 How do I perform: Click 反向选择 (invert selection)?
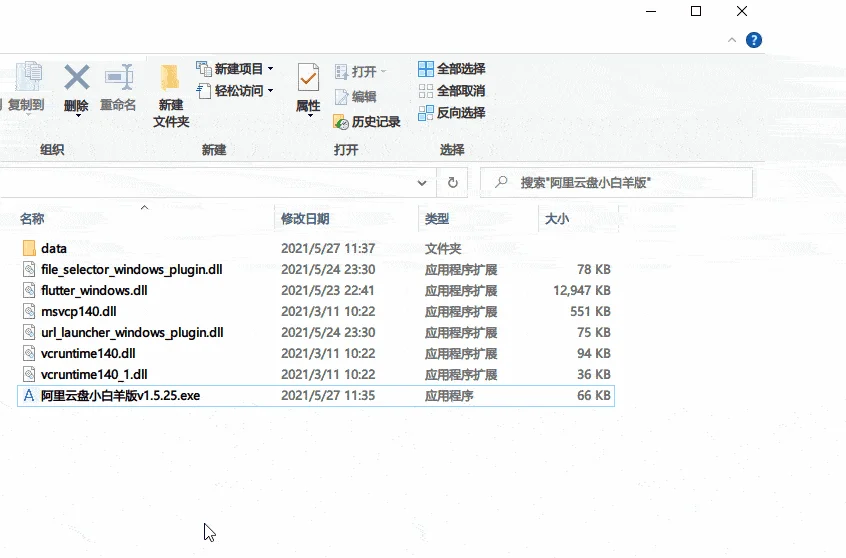pyautogui.click(x=452, y=112)
